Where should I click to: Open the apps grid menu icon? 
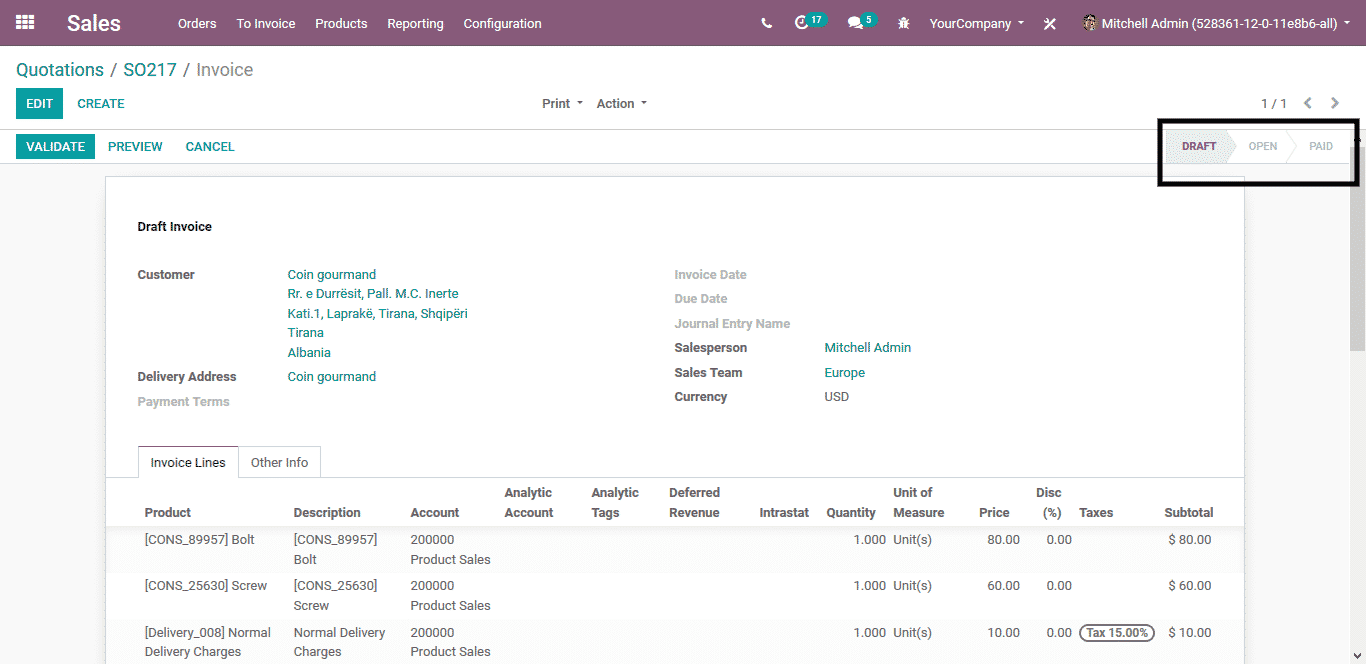tap(25, 22)
